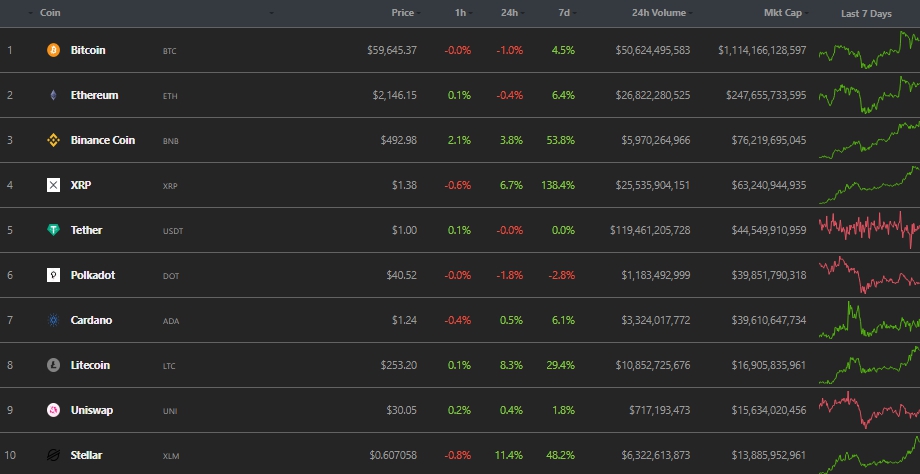Open the Bitcoin name link
The width and height of the screenshot is (920, 474).
[x=88, y=50]
